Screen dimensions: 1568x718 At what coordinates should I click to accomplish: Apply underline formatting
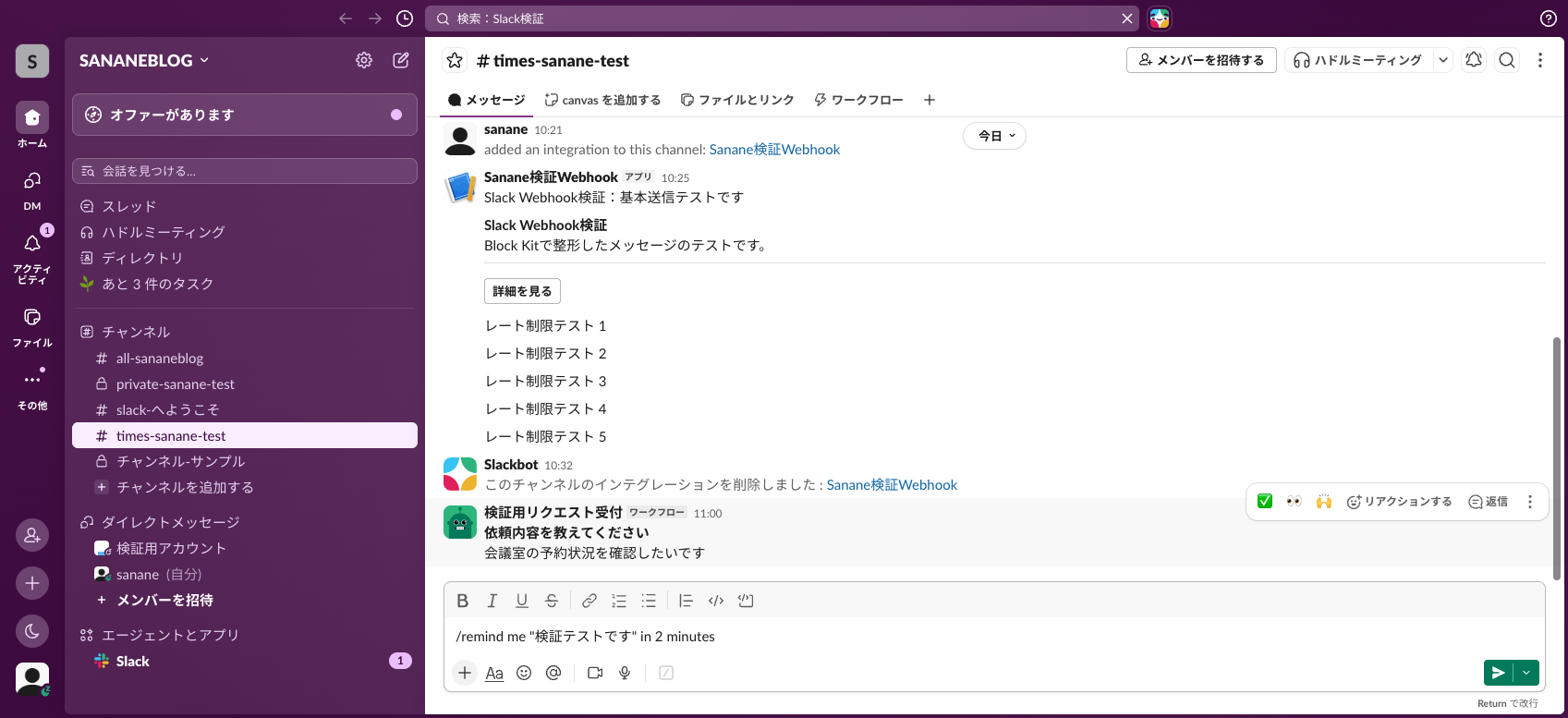point(522,601)
